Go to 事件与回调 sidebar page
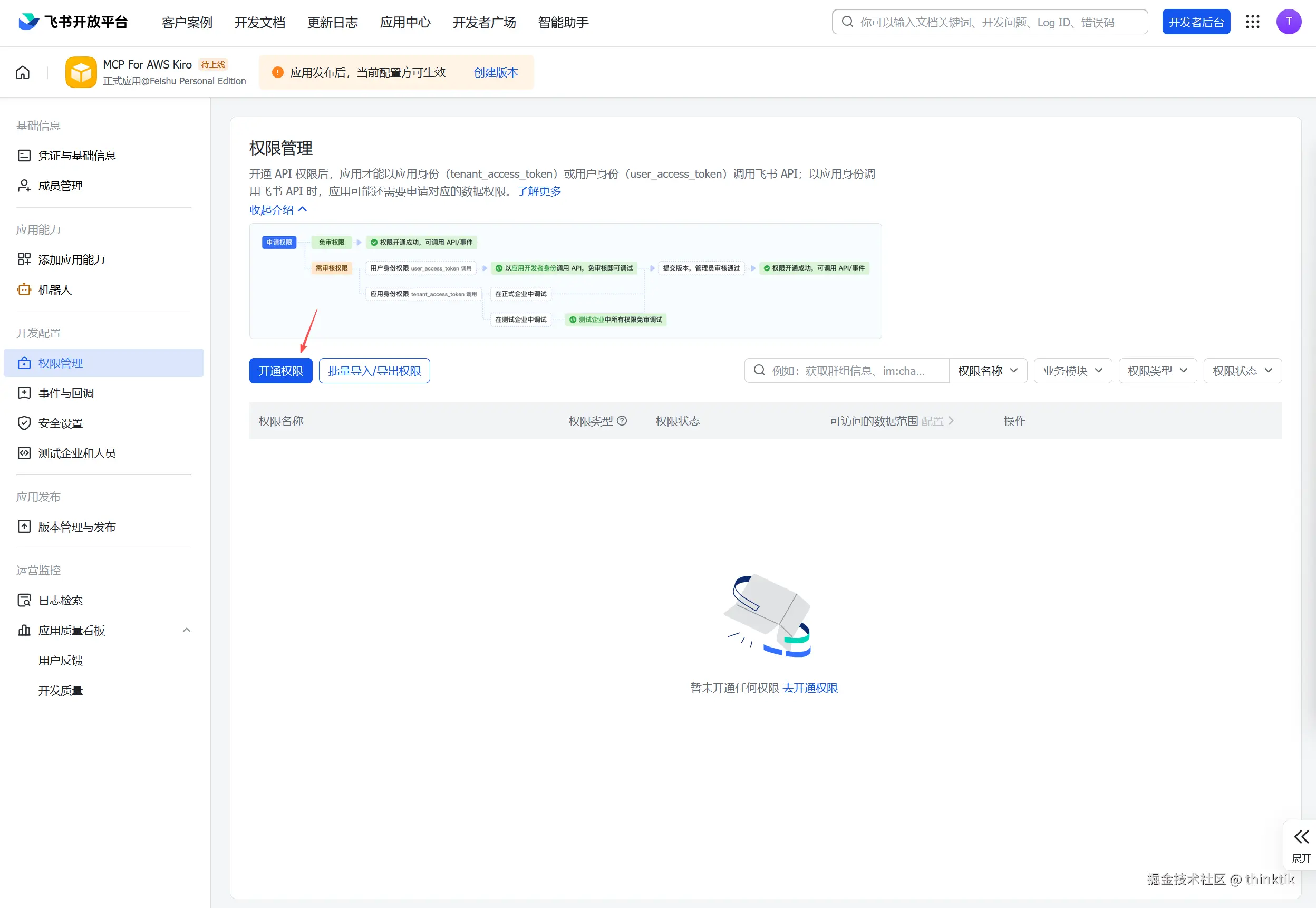 [66, 393]
